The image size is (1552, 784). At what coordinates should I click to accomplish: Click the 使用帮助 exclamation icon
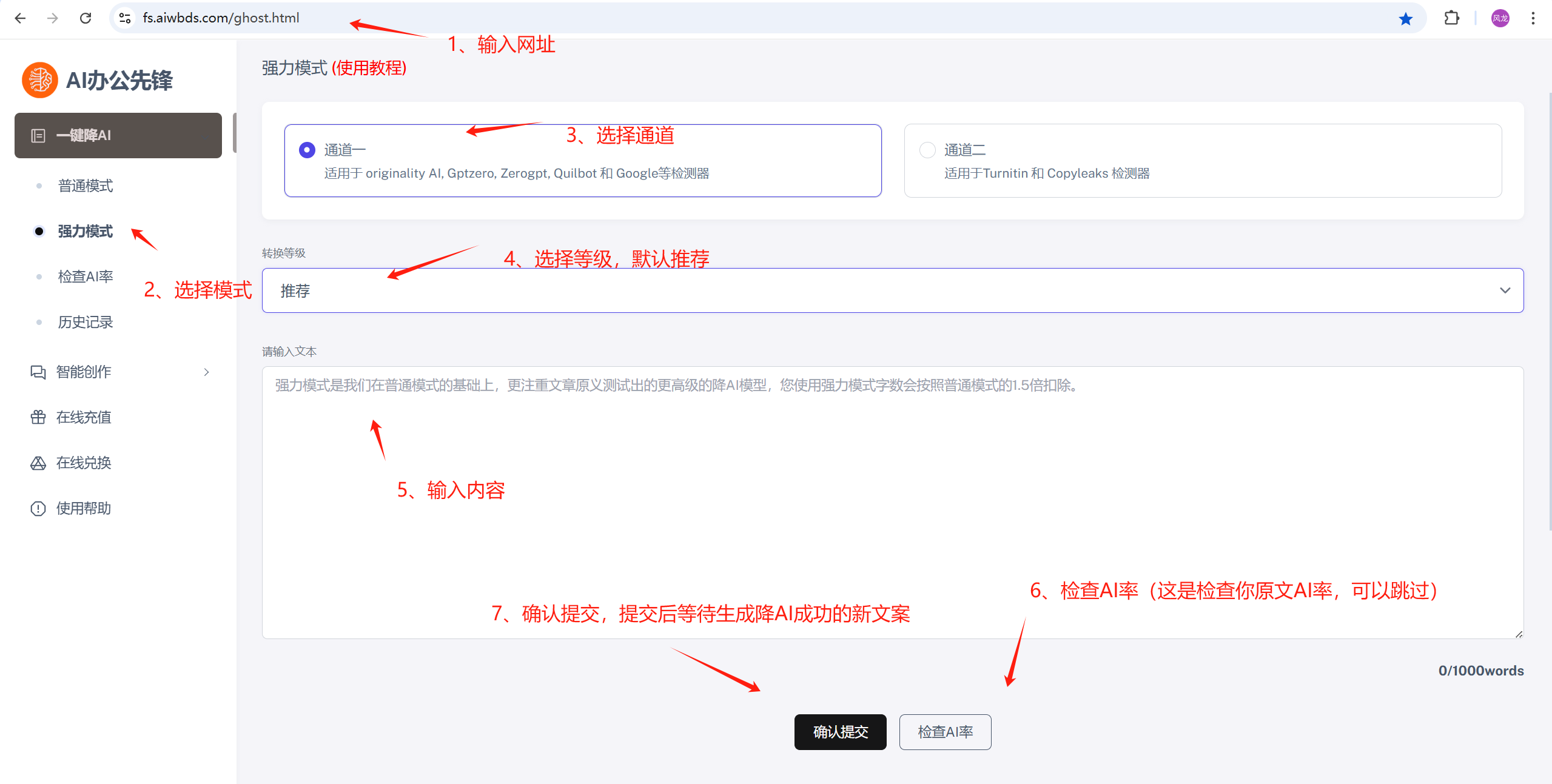38,509
